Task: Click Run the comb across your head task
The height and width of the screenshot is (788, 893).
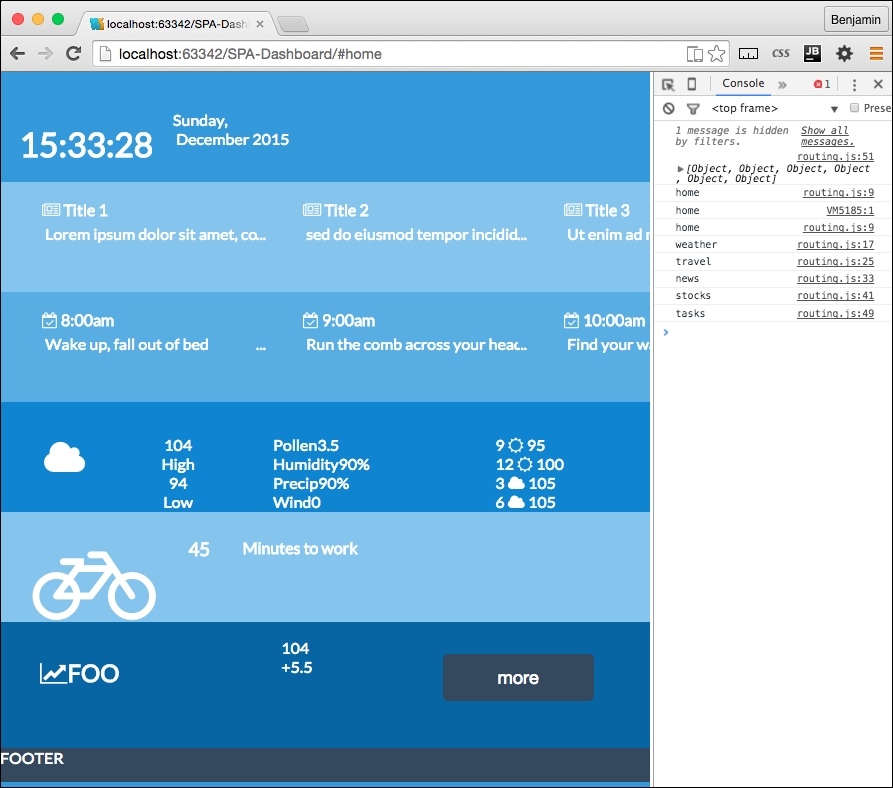Action: tap(416, 344)
